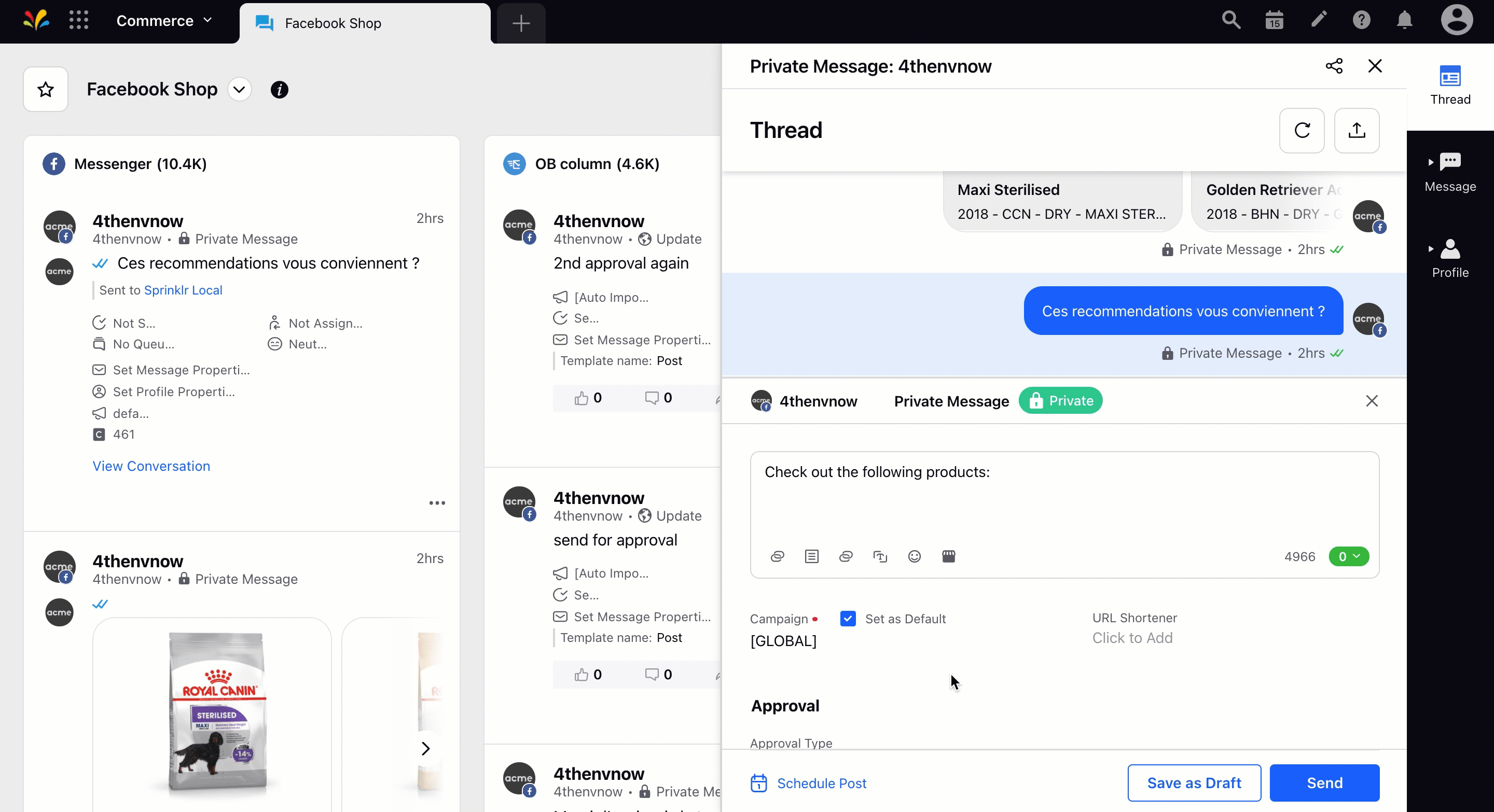The height and width of the screenshot is (812, 1494).
Task: Add a new tab with plus
Action: coord(521,23)
